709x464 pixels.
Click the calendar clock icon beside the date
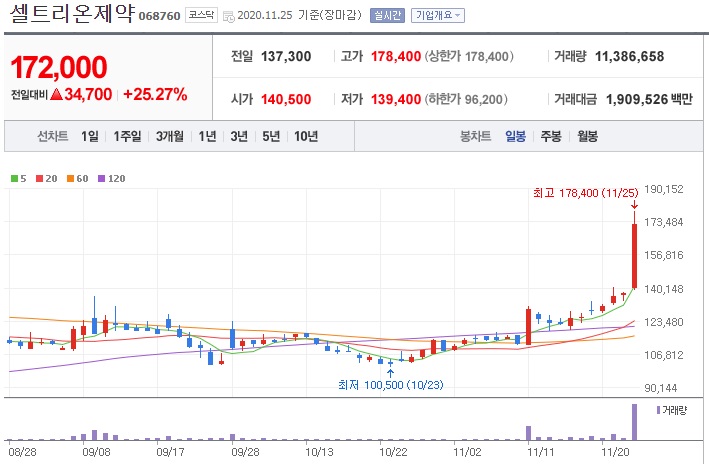pos(228,17)
